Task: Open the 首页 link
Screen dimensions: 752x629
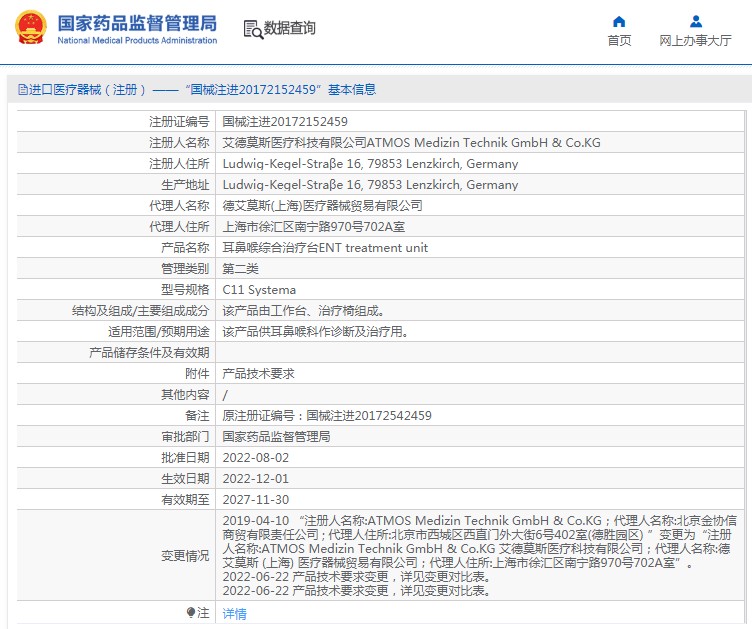Action: [x=619, y=41]
